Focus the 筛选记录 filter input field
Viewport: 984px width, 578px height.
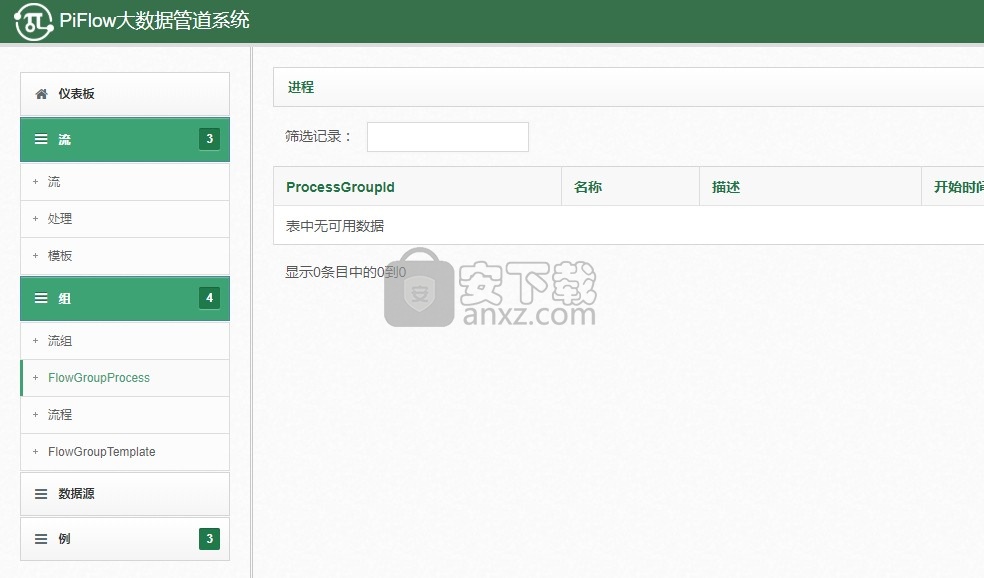(x=447, y=137)
